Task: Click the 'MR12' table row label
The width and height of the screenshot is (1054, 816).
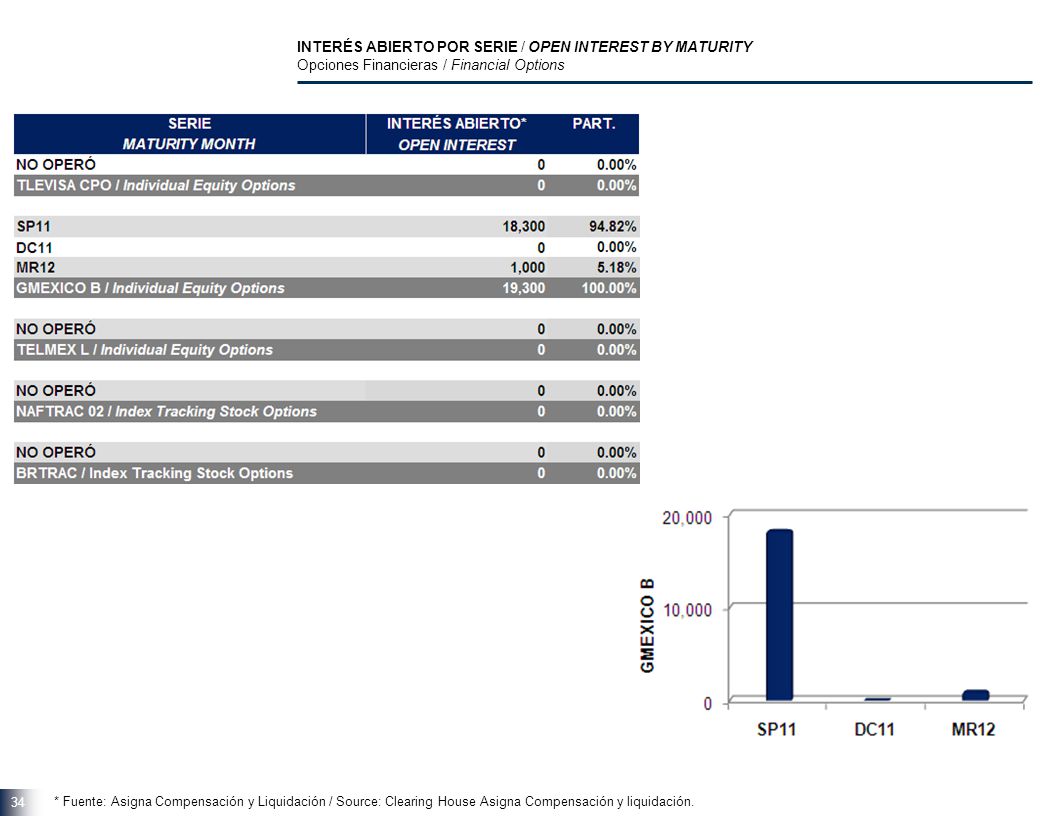Action: (x=36, y=268)
